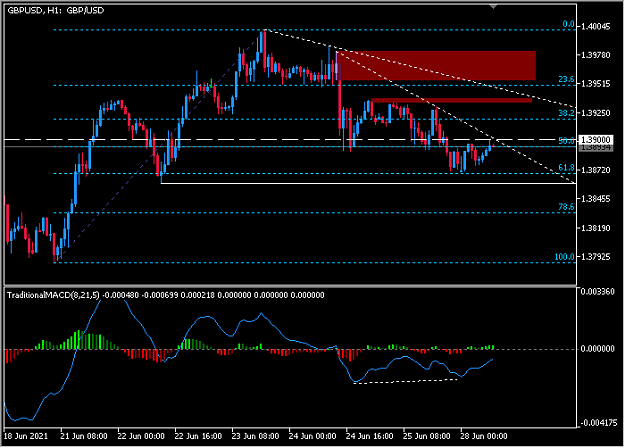The image size is (625, 448).
Task: Click the 1.37925 price axis value
Action: [x=596, y=257]
